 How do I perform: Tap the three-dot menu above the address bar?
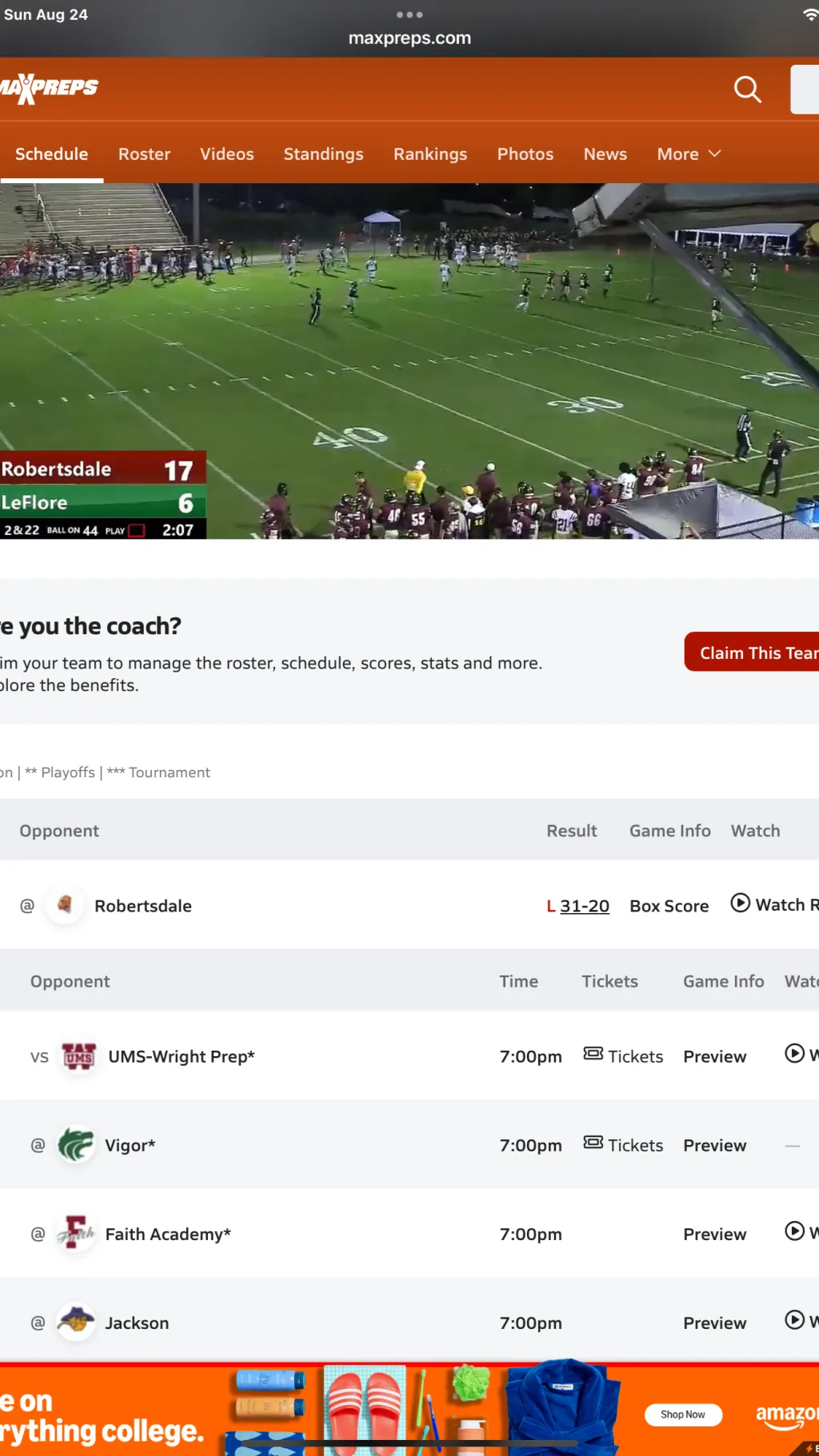409,14
